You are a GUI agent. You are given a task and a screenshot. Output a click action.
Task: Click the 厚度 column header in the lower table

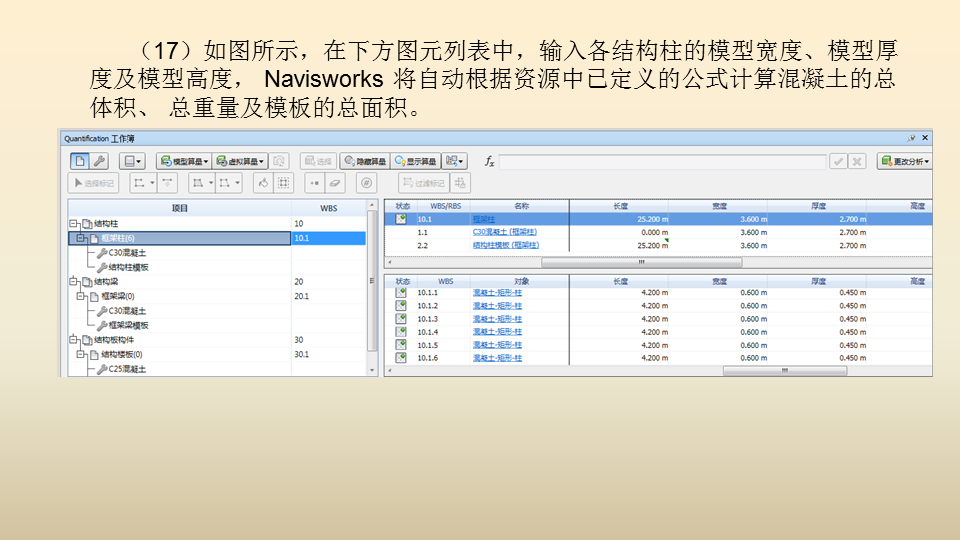click(818, 281)
